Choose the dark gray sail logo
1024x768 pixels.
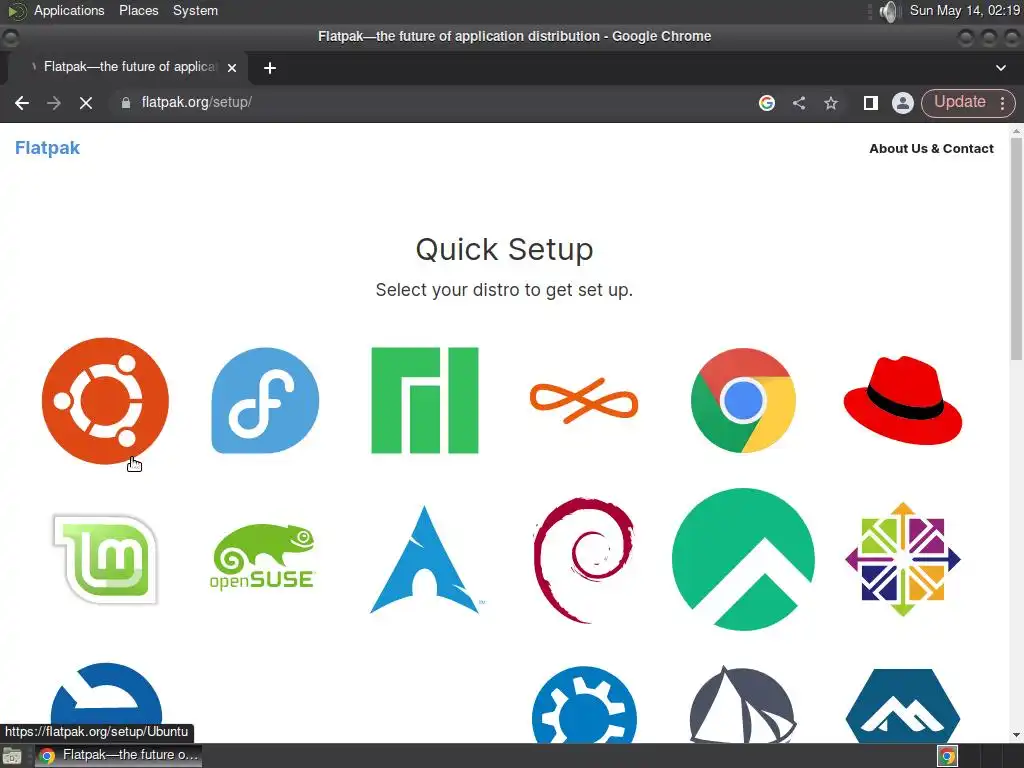coord(743,705)
